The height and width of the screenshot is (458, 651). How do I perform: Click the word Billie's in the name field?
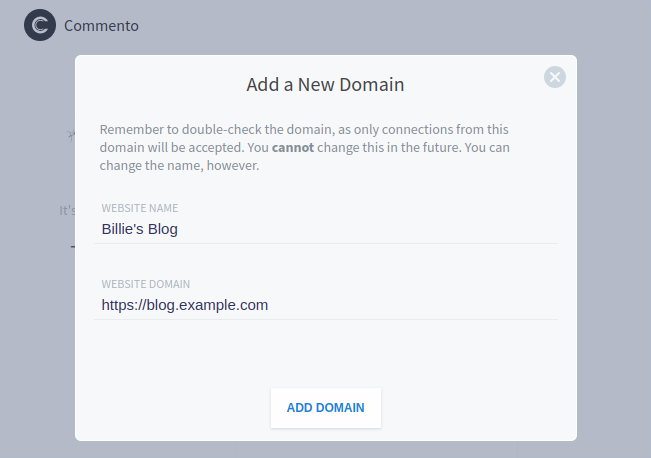[122, 229]
